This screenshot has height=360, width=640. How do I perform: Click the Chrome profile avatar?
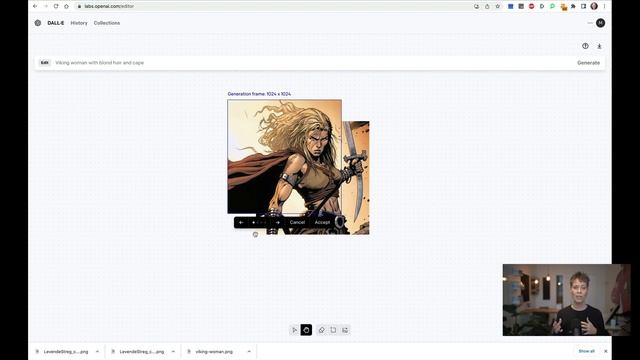click(x=594, y=6)
